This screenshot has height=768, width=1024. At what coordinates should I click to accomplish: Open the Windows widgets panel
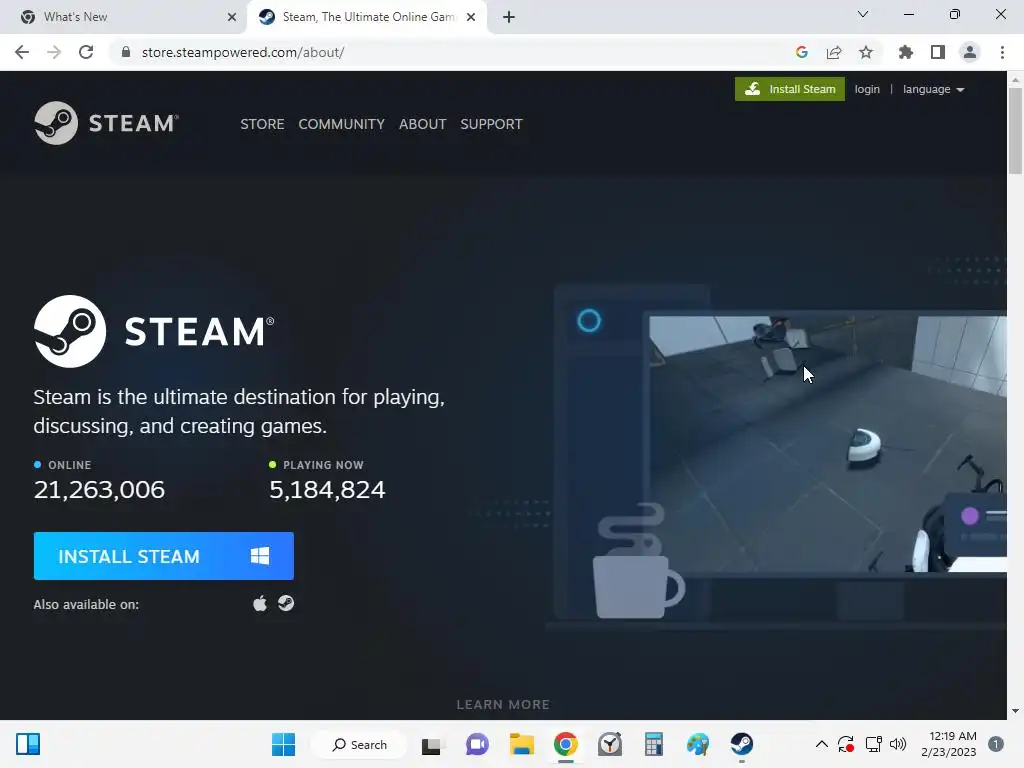pyautogui.click(x=28, y=744)
